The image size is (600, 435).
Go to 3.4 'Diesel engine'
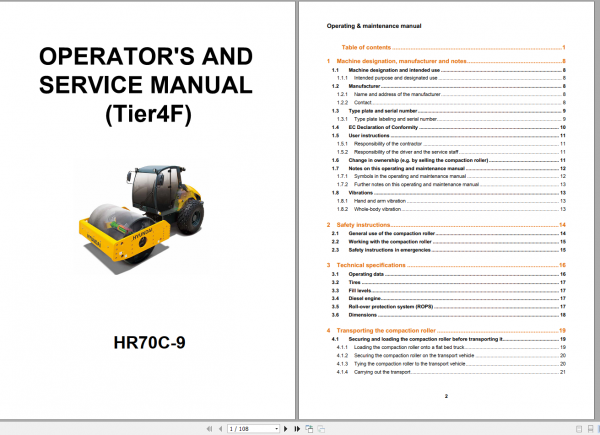[x=449, y=298]
